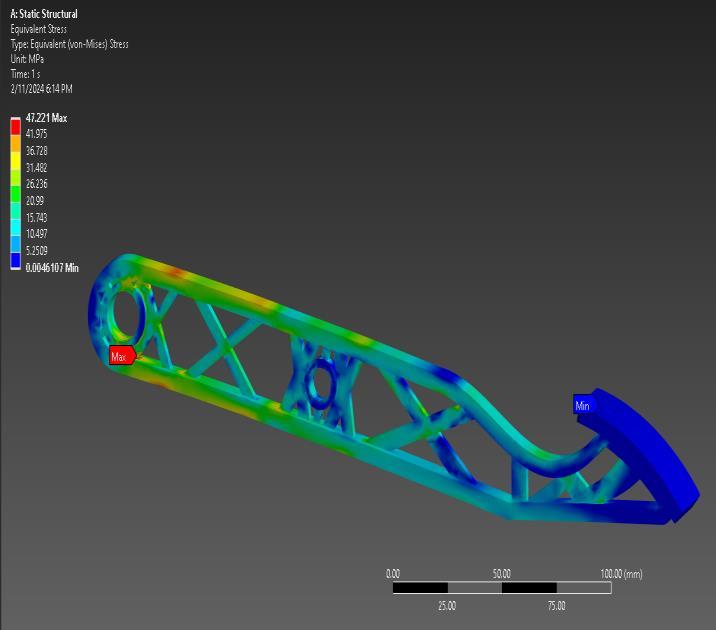Click the '100.00 (mm)' ruler label

(621, 574)
